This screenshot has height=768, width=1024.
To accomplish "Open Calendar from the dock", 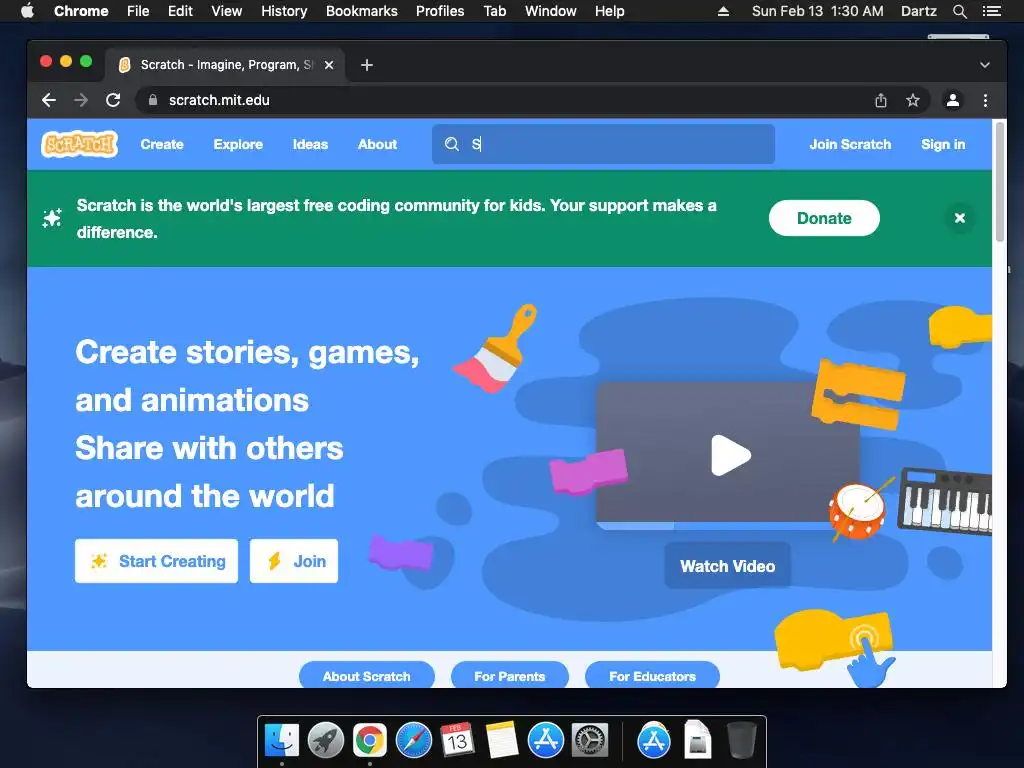I will [457, 741].
